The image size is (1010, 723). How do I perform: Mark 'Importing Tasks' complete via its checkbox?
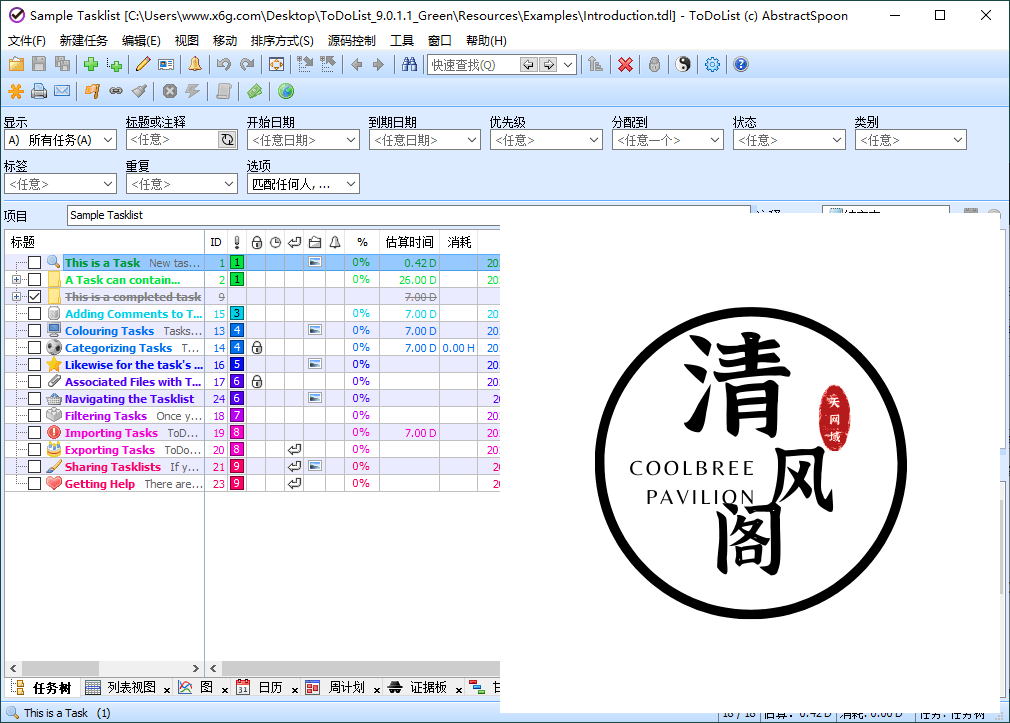(x=35, y=433)
